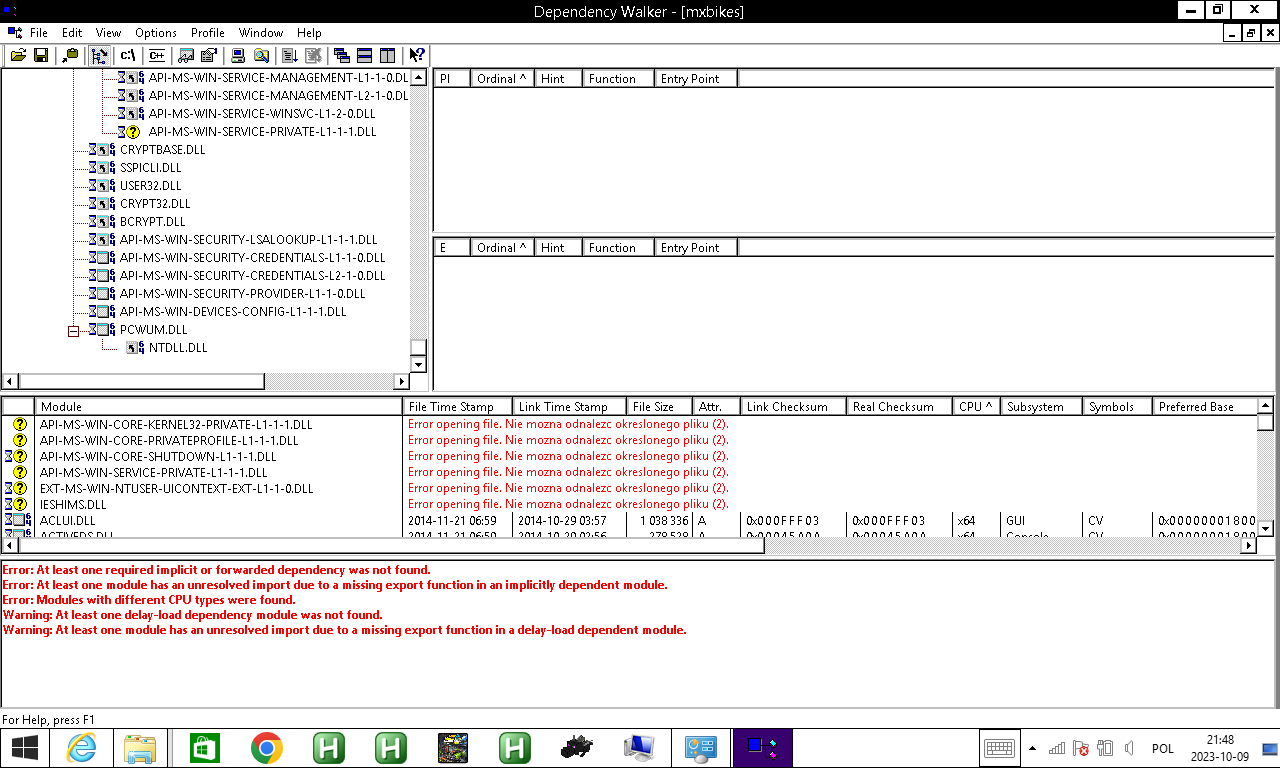1280x768 pixels.
Task: Open the Options menu
Action: tap(156, 33)
